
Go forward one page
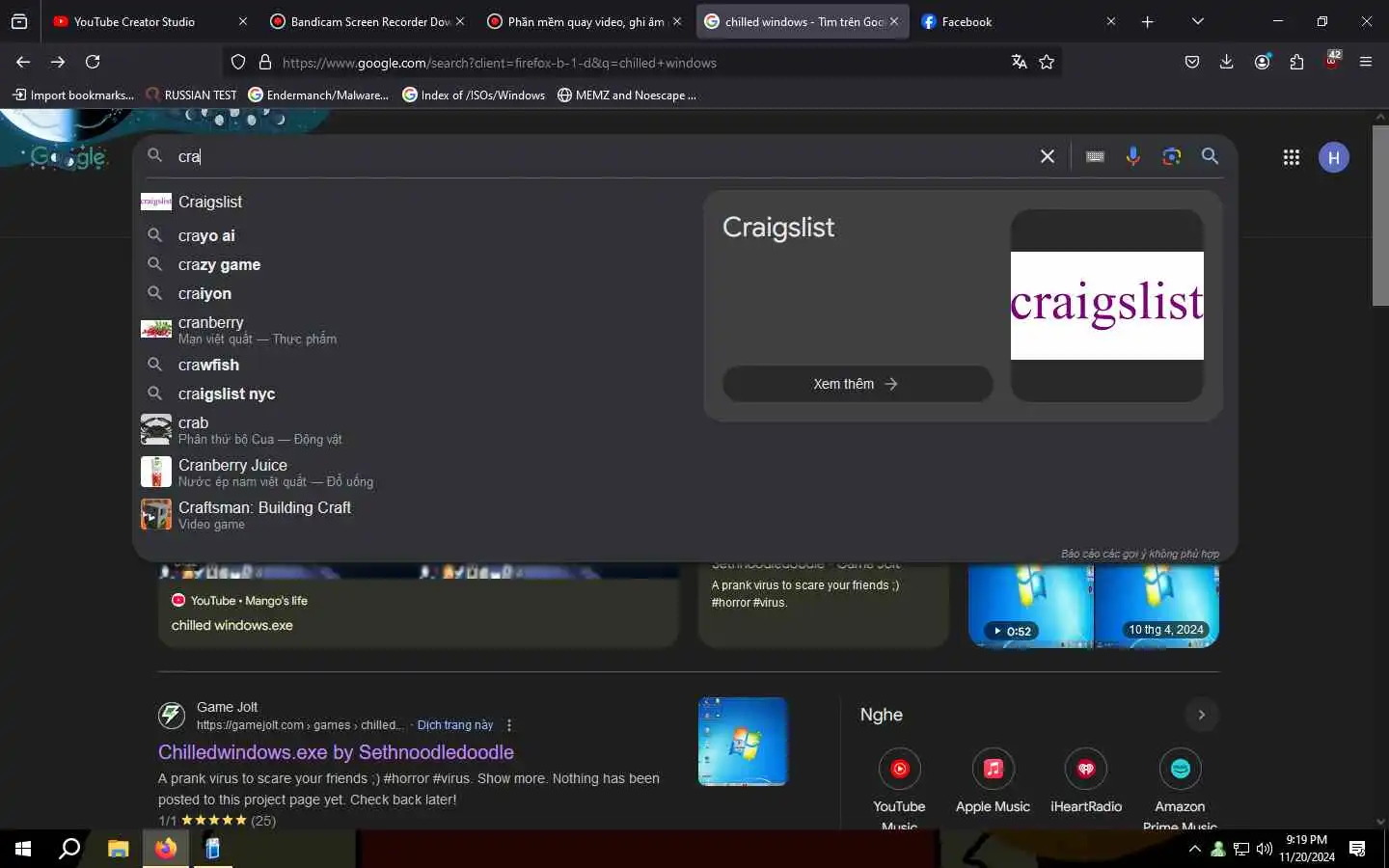(x=58, y=62)
